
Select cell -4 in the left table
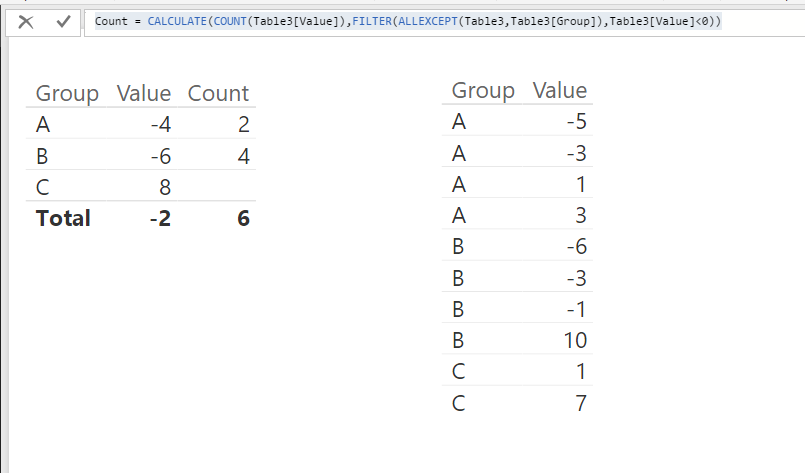(x=161, y=124)
